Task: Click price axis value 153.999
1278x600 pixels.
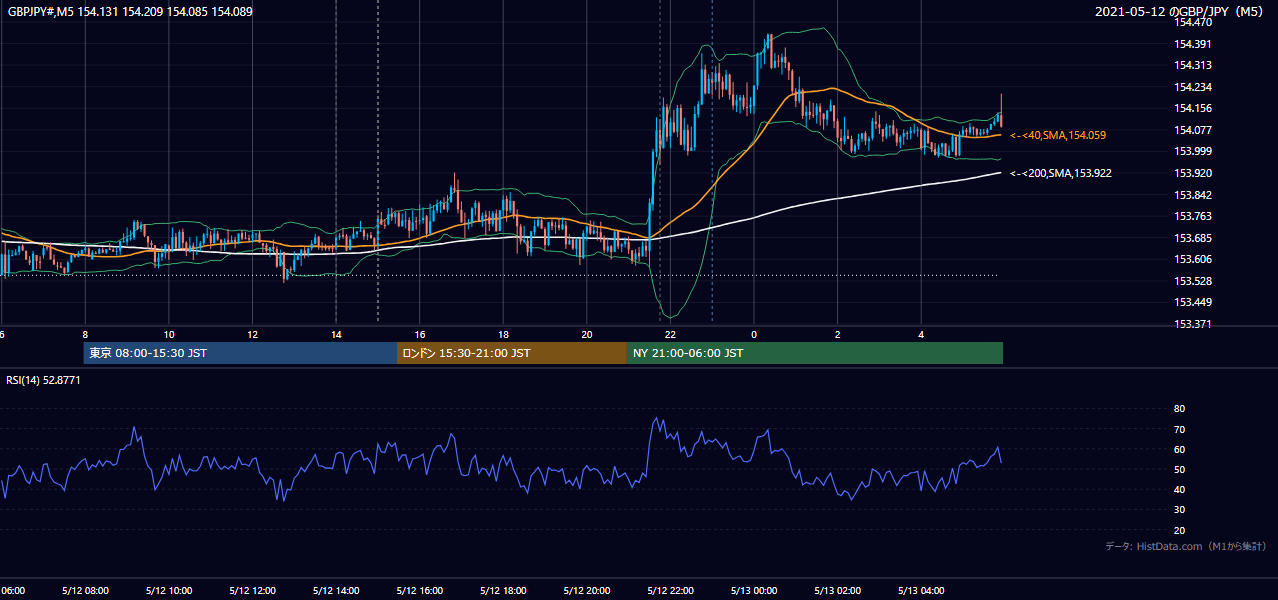Action: (1194, 152)
